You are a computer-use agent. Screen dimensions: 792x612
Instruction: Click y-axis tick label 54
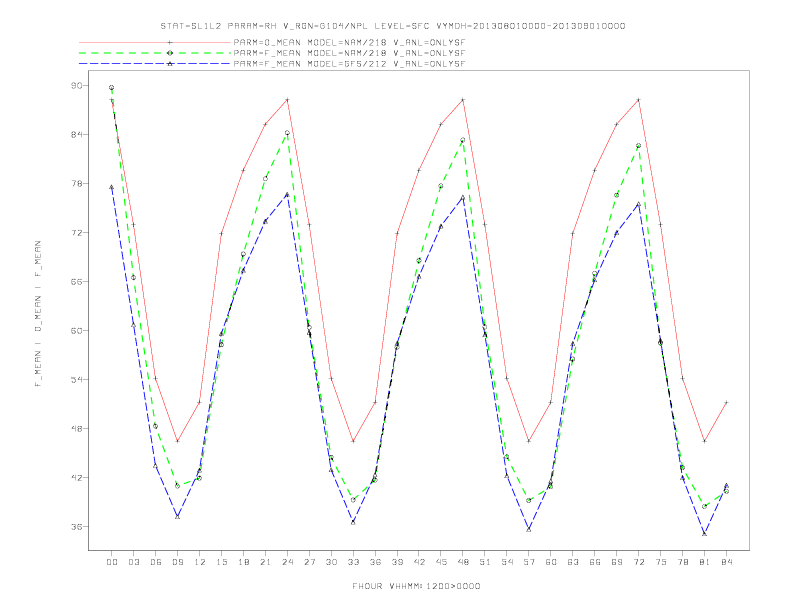tap(76, 380)
